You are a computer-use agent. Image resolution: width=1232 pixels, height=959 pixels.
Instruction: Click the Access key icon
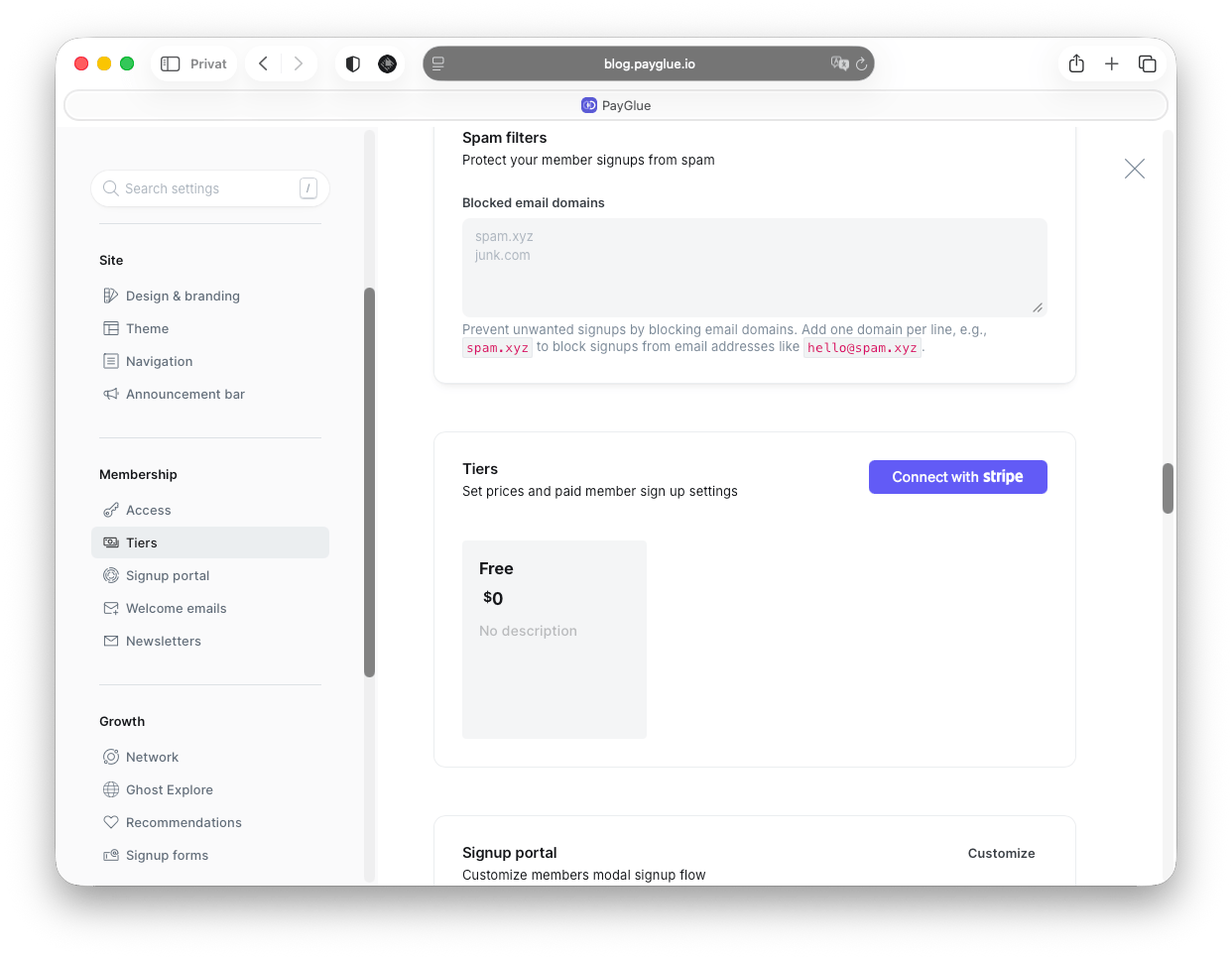click(x=111, y=510)
